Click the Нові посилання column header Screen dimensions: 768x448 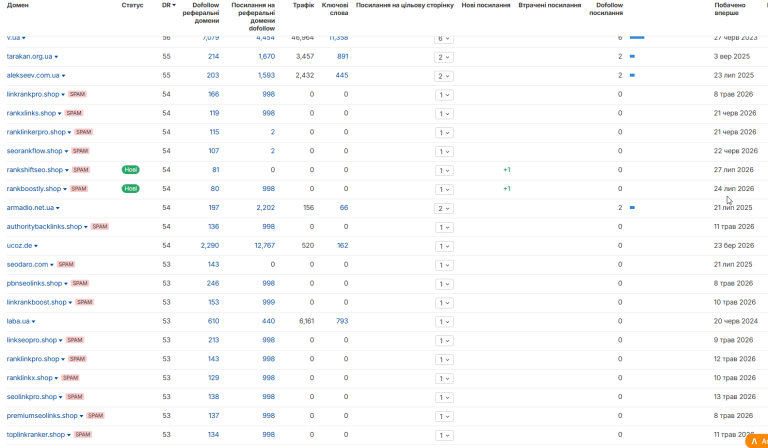click(x=486, y=5)
